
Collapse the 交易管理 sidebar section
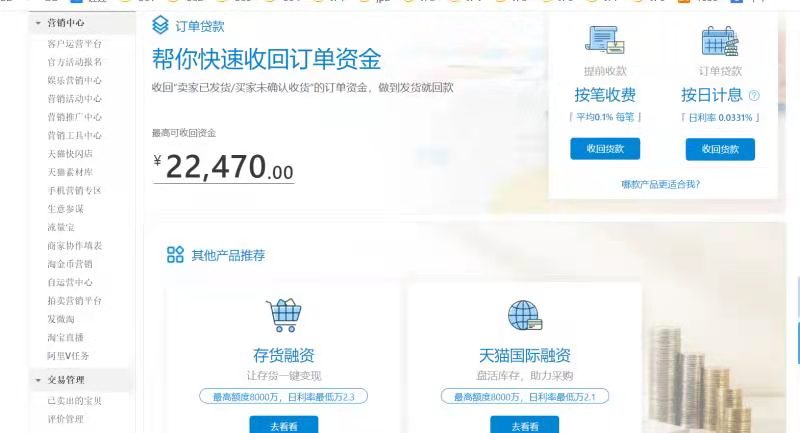[38, 380]
